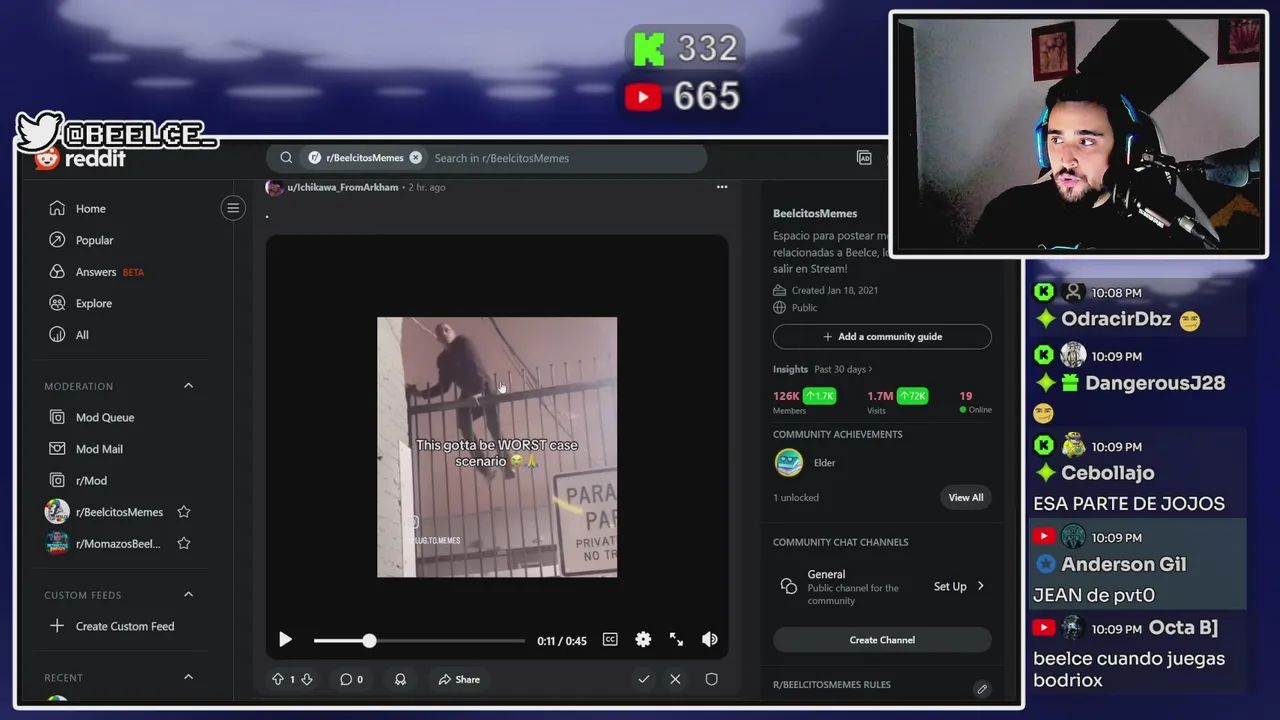Collapse the sidebar with hamburger button
1280x720 pixels.
(233, 208)
